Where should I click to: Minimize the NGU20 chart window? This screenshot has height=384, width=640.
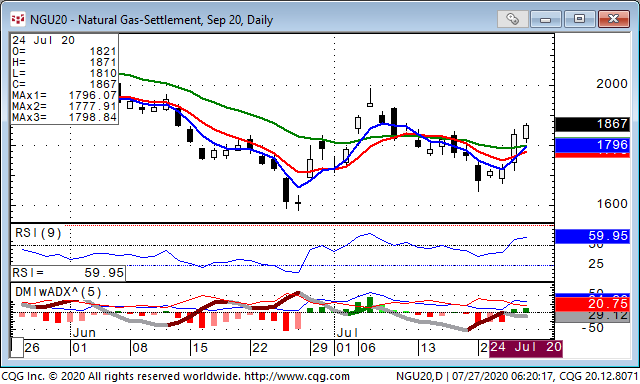tap(545, 19)
